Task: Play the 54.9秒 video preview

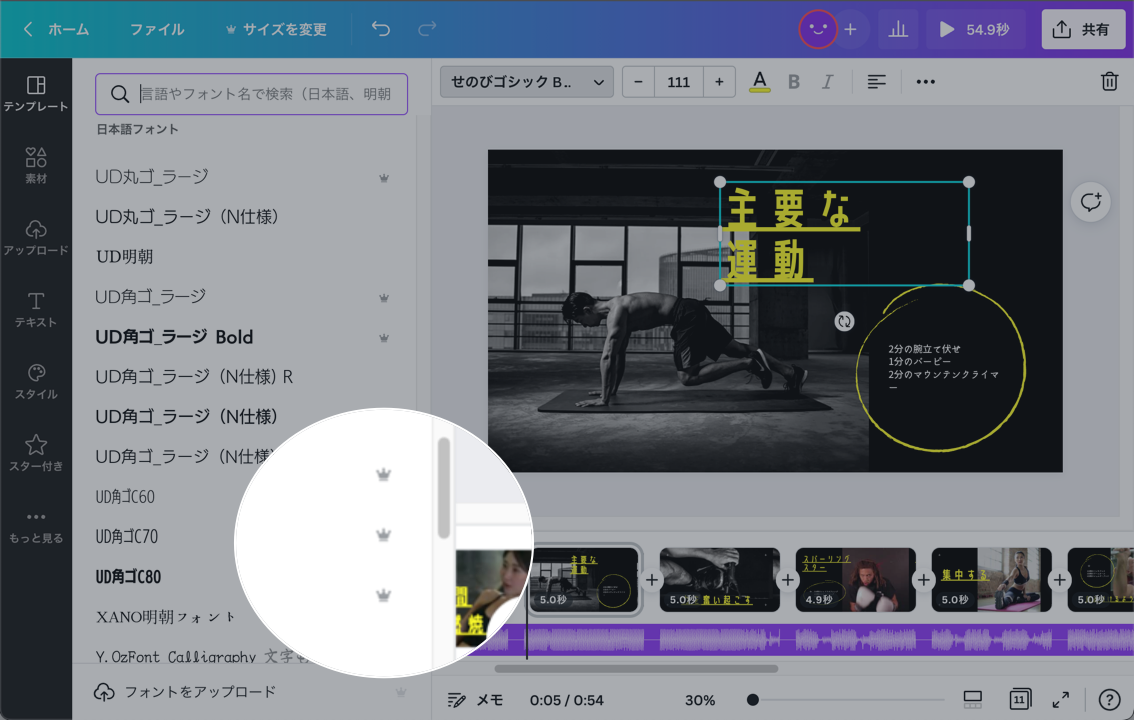Action: (976, 30)
